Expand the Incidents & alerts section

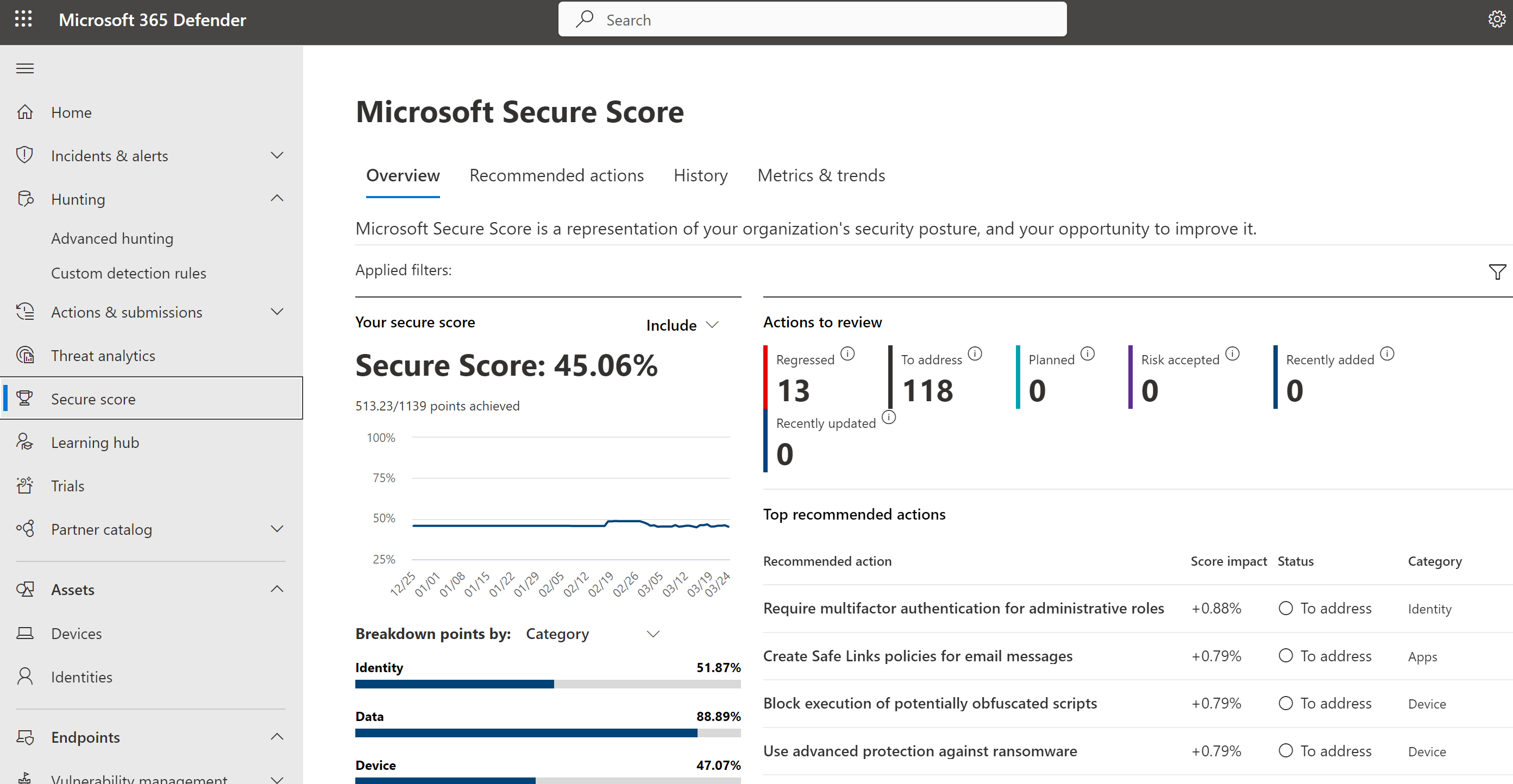coord(277,155)
